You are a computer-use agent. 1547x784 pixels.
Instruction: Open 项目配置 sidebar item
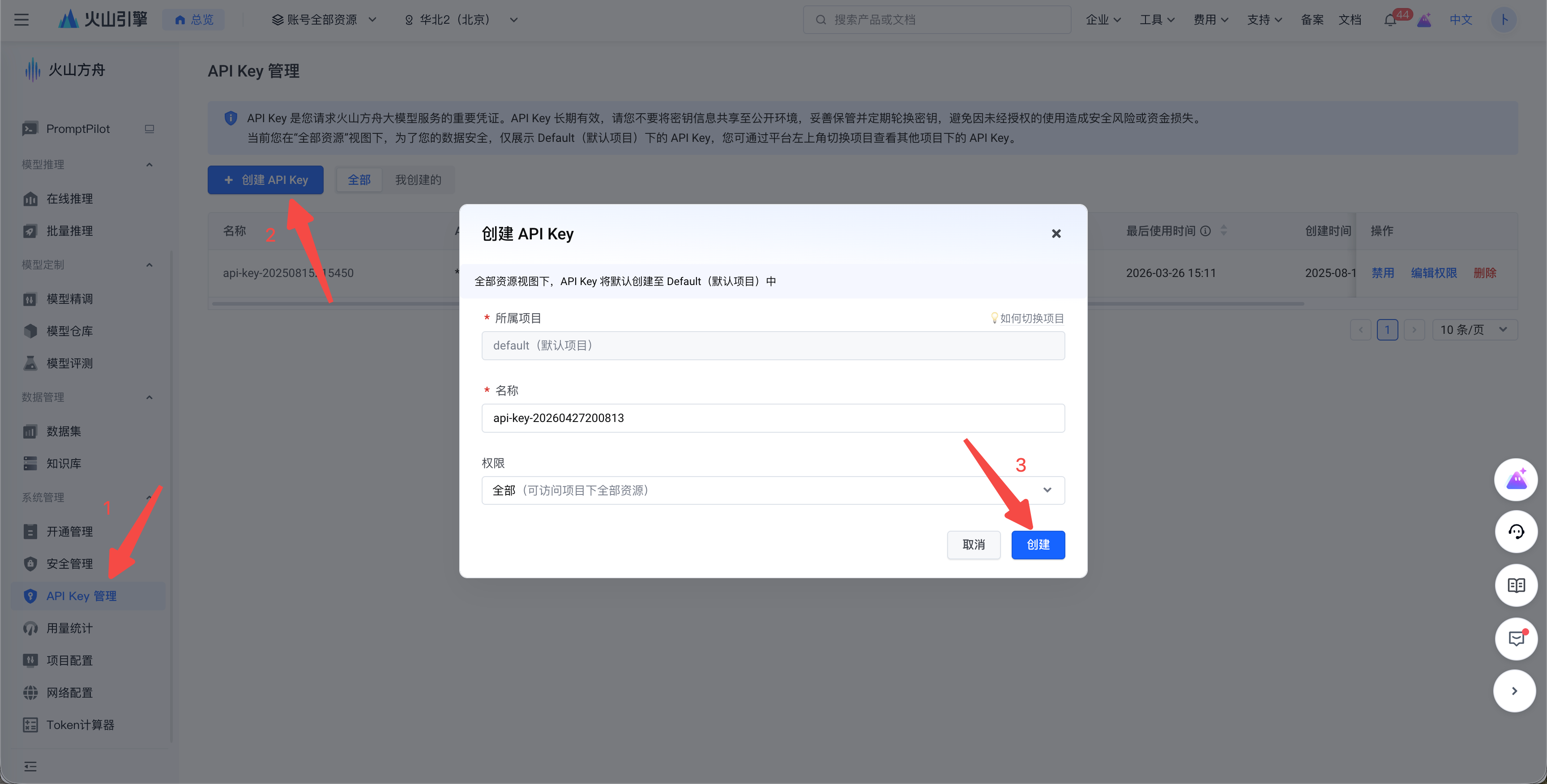pyautogui.click(x=70, y=661)
